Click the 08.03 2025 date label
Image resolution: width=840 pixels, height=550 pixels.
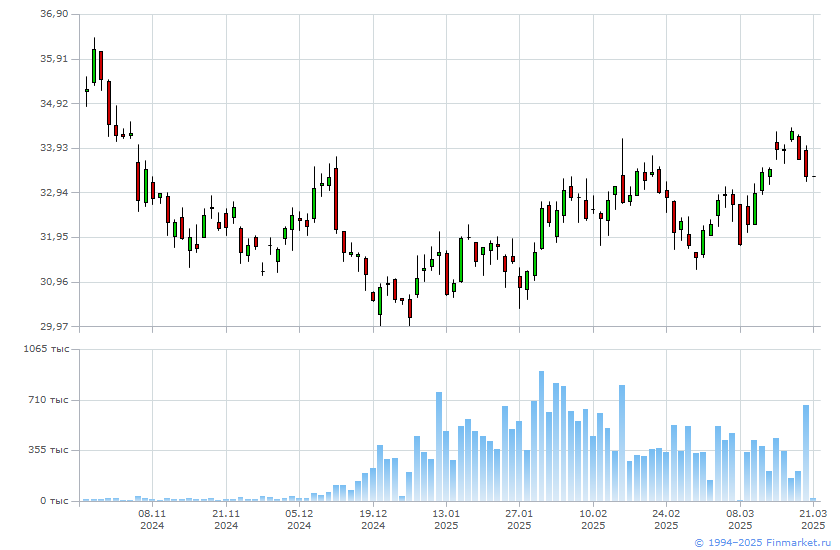[740, 519]
